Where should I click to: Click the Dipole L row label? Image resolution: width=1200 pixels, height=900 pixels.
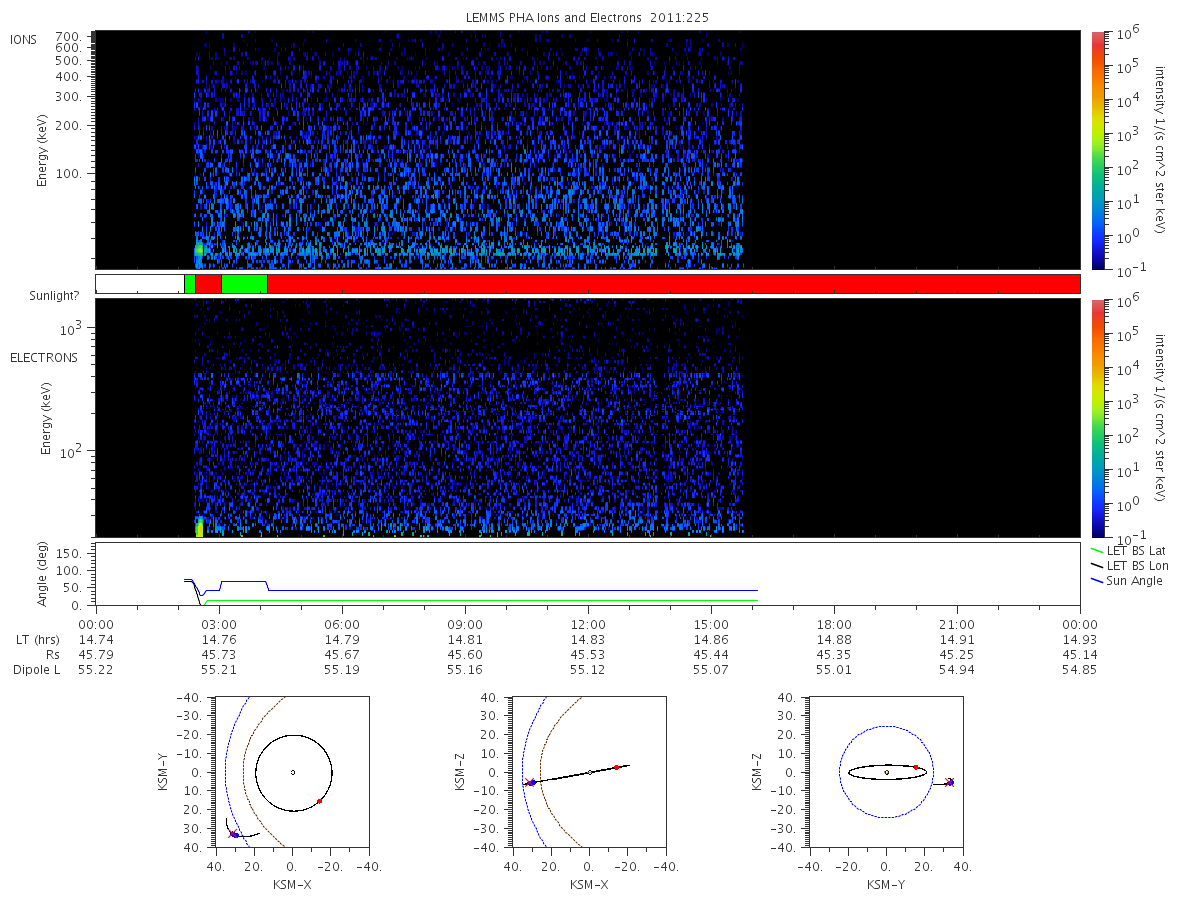point(37,670)
